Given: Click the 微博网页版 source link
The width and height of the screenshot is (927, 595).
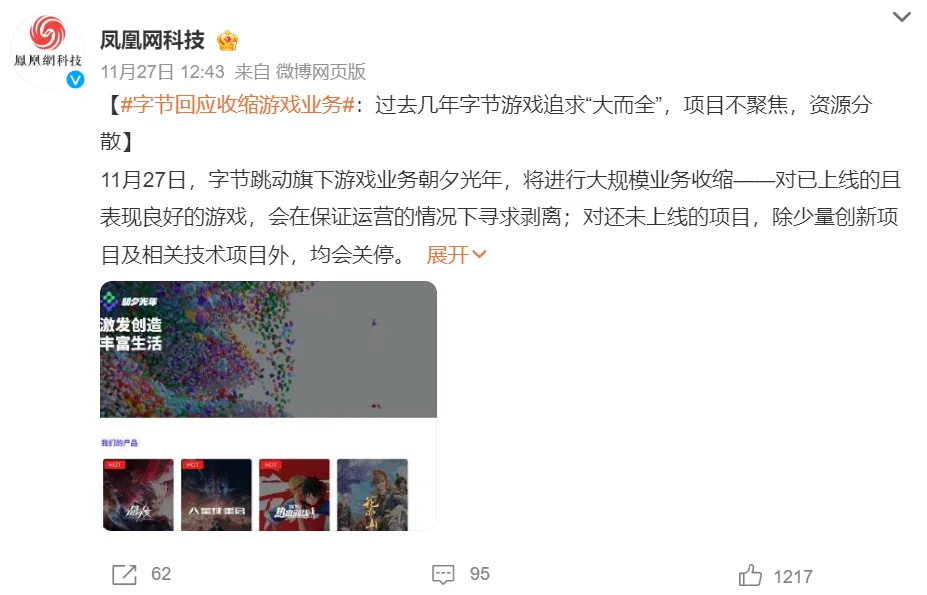Looking at the screenshot, I should [321, 72].
